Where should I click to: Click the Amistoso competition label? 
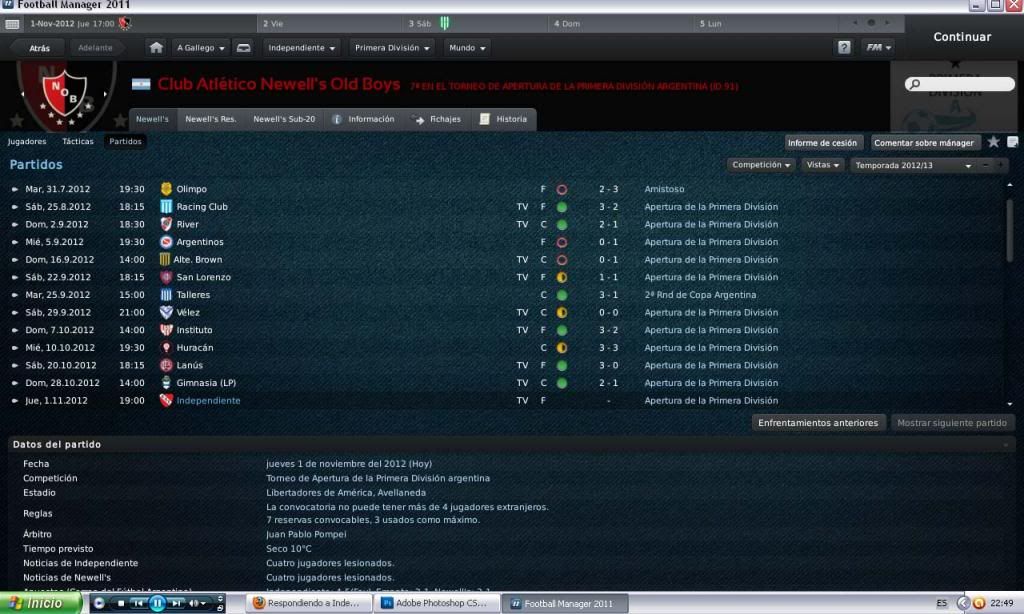(x=664, y=189)
